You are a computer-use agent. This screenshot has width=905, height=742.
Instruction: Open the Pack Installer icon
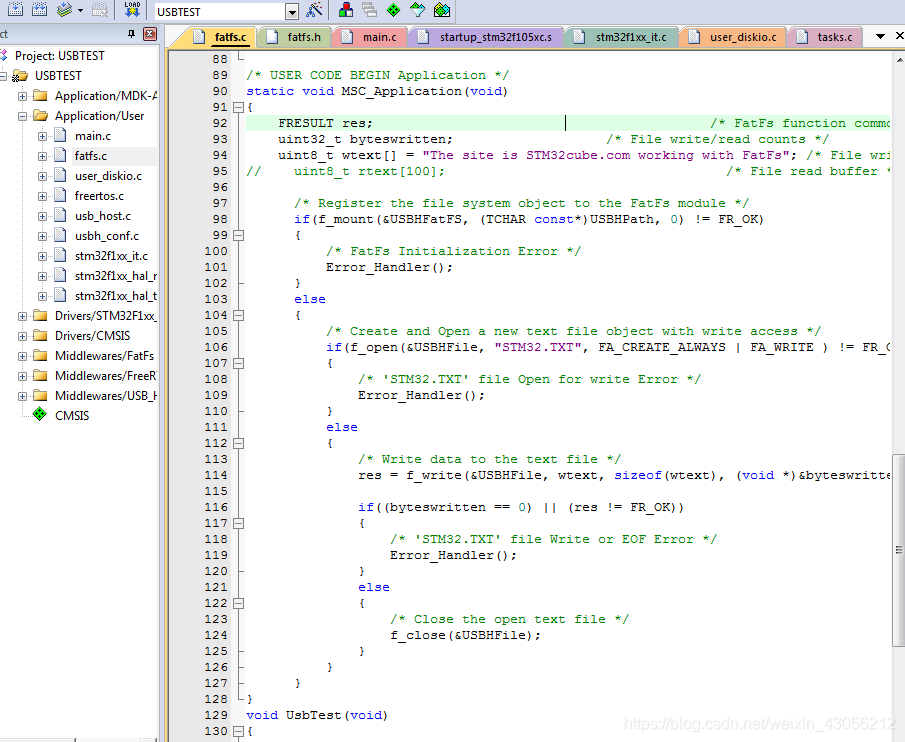point(442,9)
